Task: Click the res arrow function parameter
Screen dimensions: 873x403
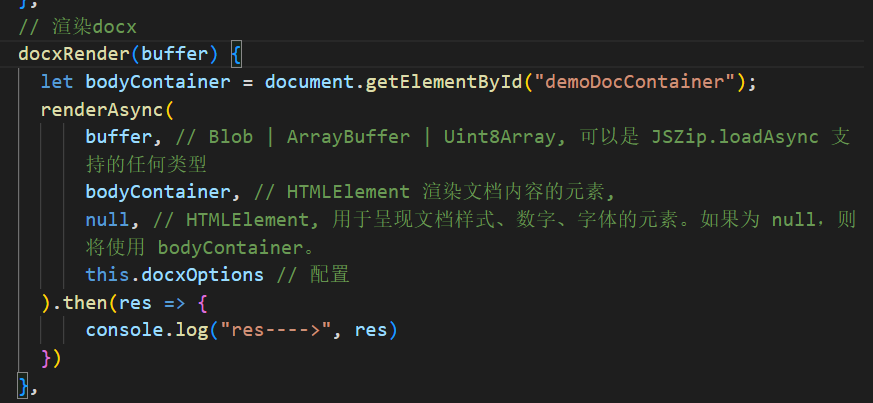Action: click(135, 303)
